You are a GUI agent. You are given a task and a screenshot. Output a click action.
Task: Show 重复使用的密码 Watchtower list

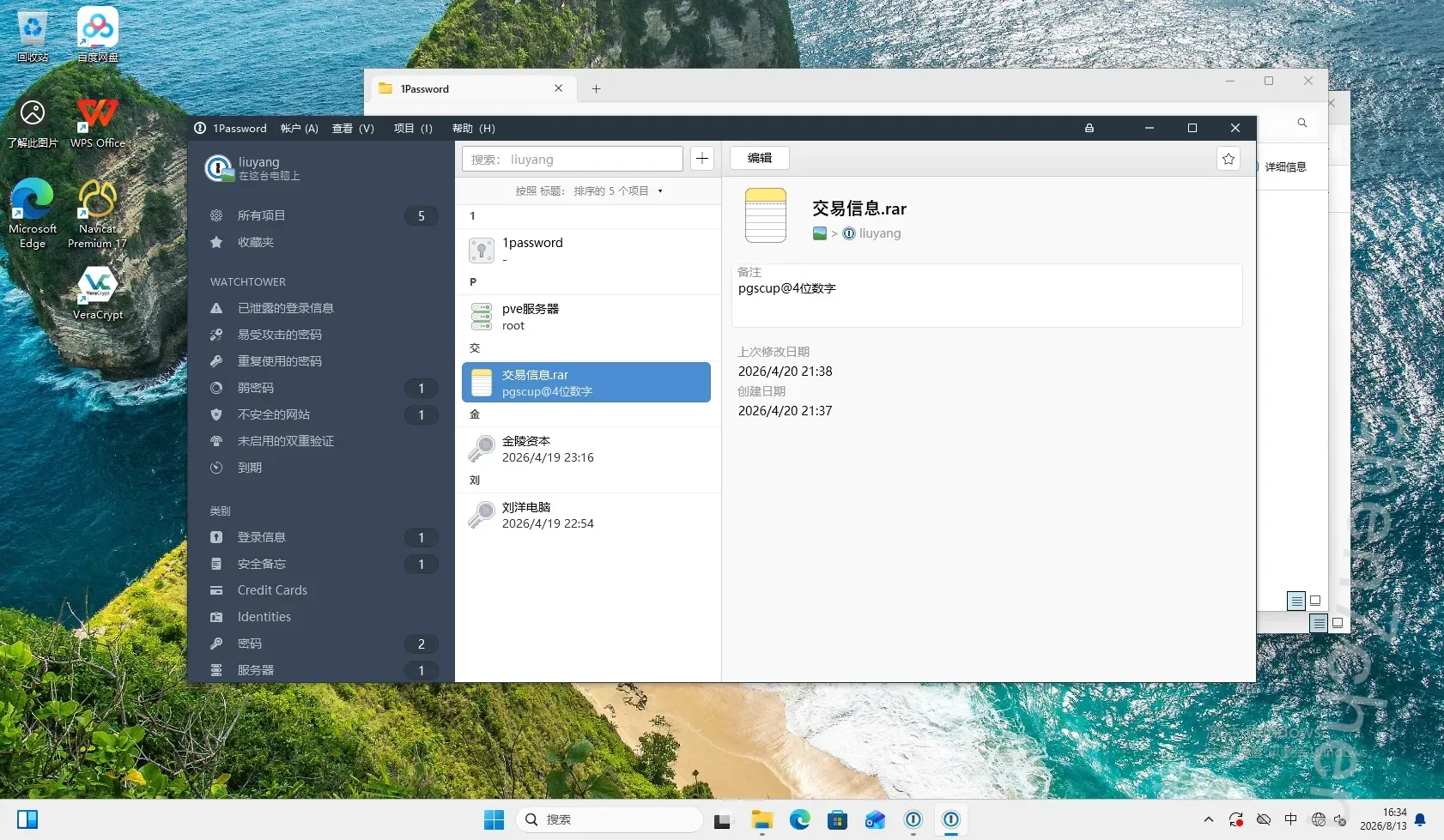tap(321, 361)
